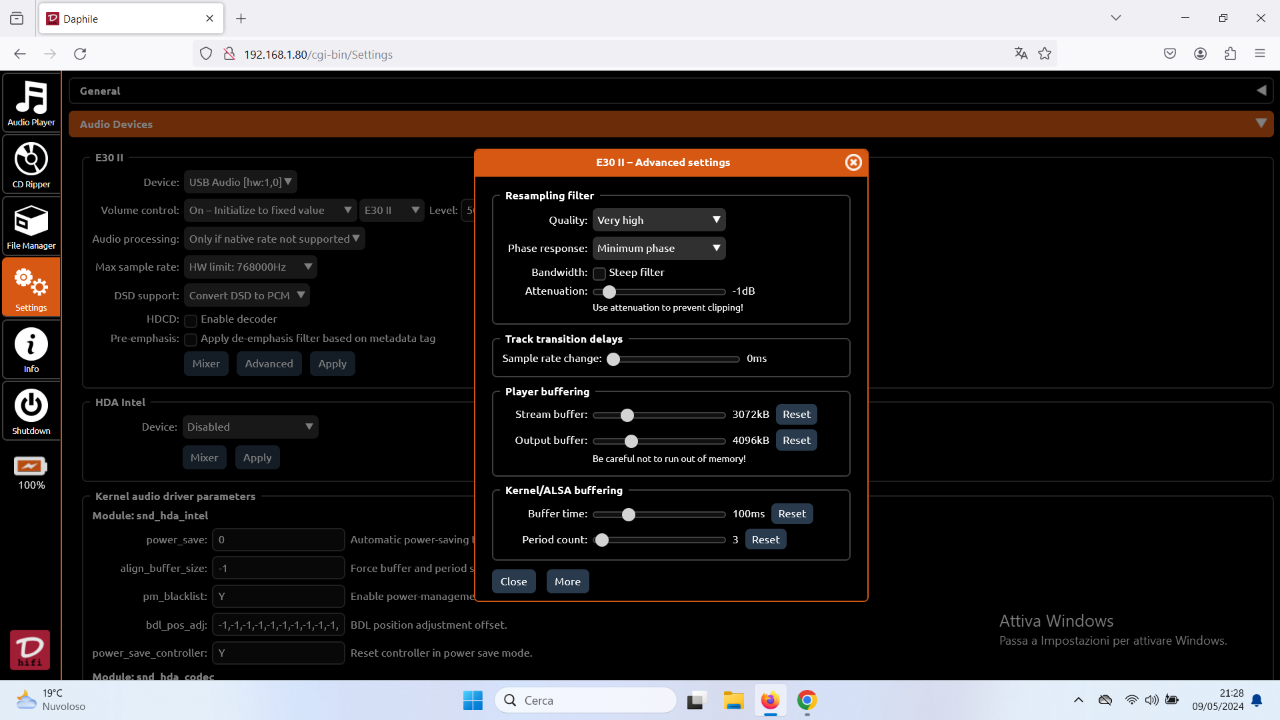Screen dimensions: 1280x720
Task: Reset the Period count value
Action: 766,539
